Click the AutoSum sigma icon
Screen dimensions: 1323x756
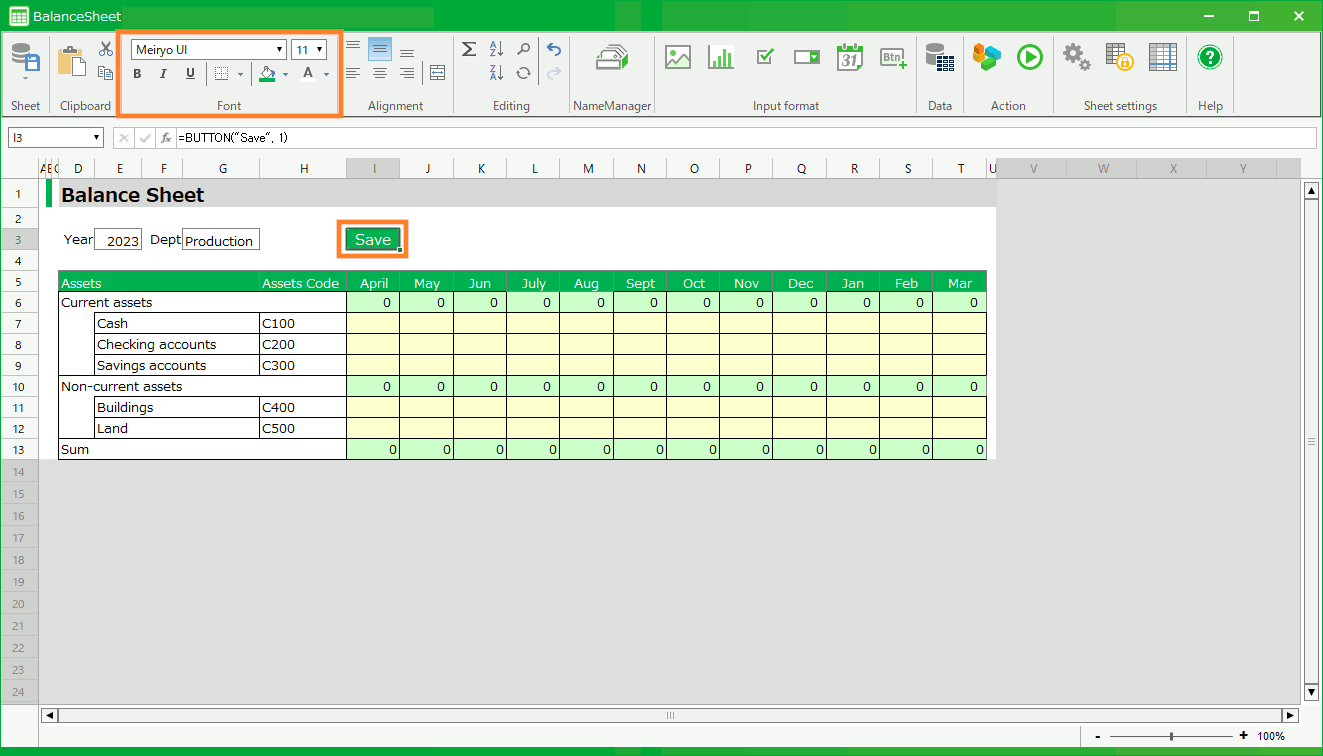coord(468,50)
